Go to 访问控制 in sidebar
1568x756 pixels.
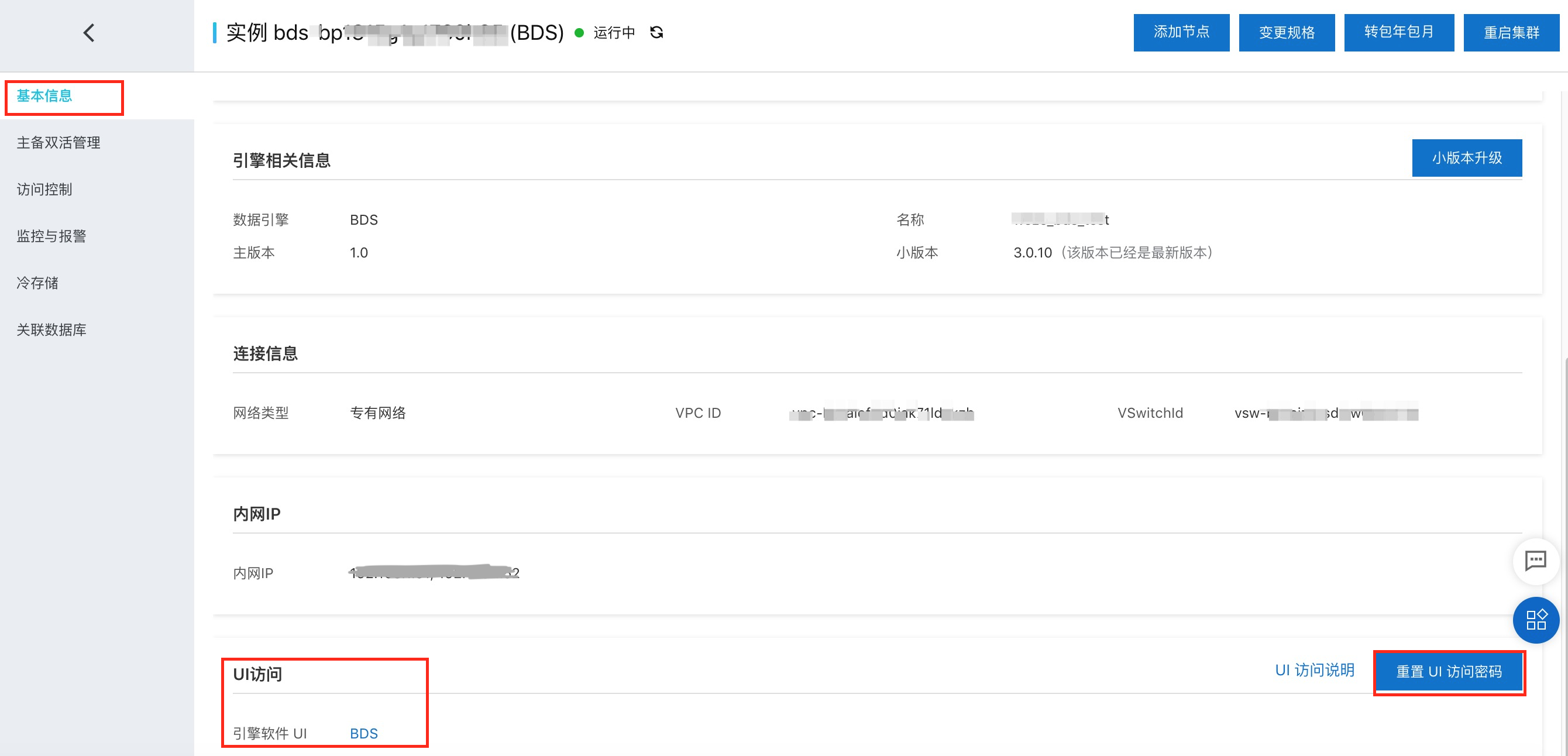[x=44, y=190]
